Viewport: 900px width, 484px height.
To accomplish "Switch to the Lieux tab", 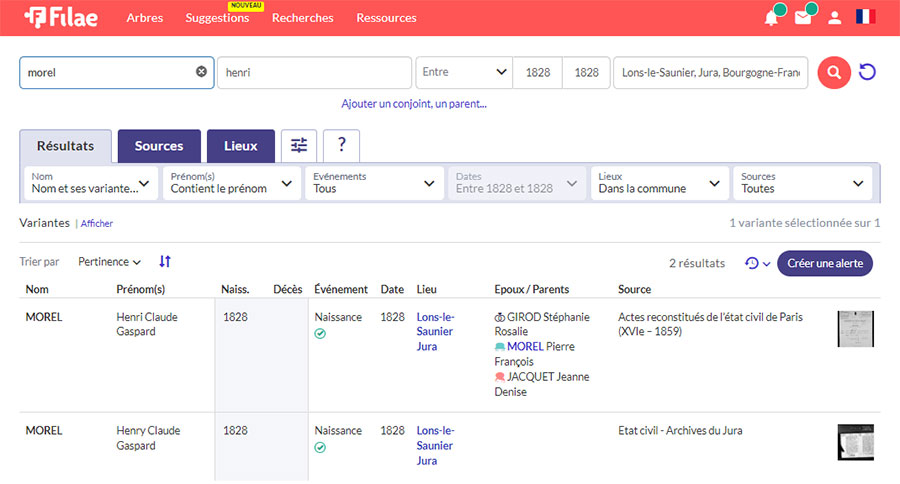I will click(240, 146).
